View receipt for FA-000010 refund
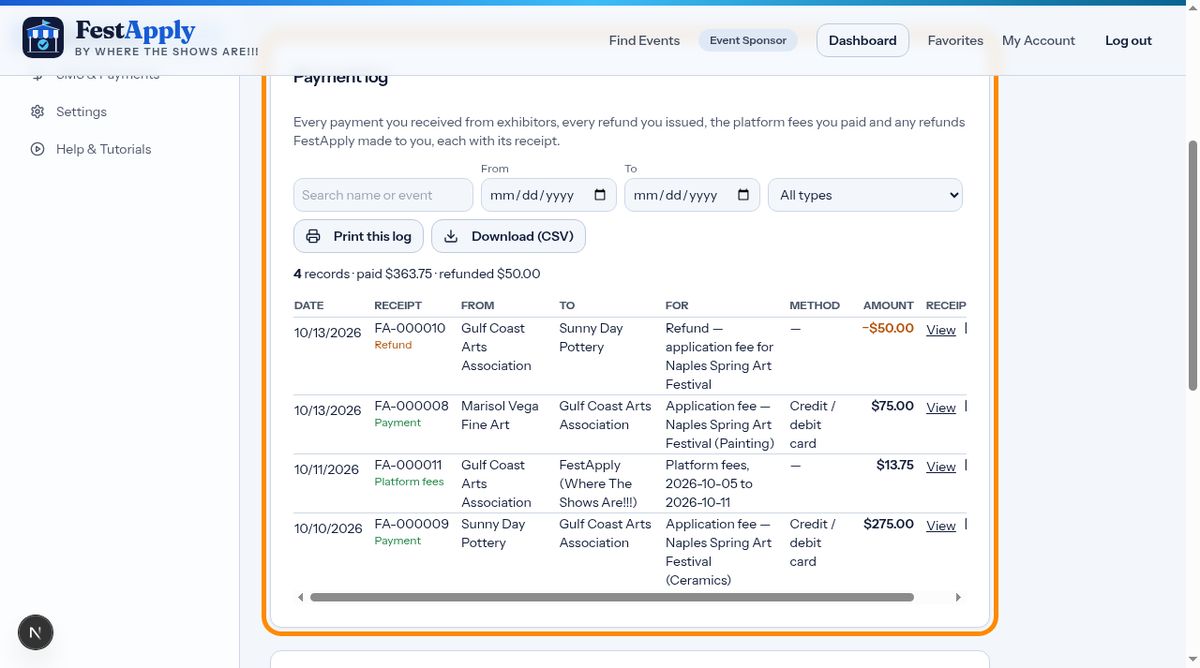Screen dimensions: 1200x668 click(x=941, y=330)
